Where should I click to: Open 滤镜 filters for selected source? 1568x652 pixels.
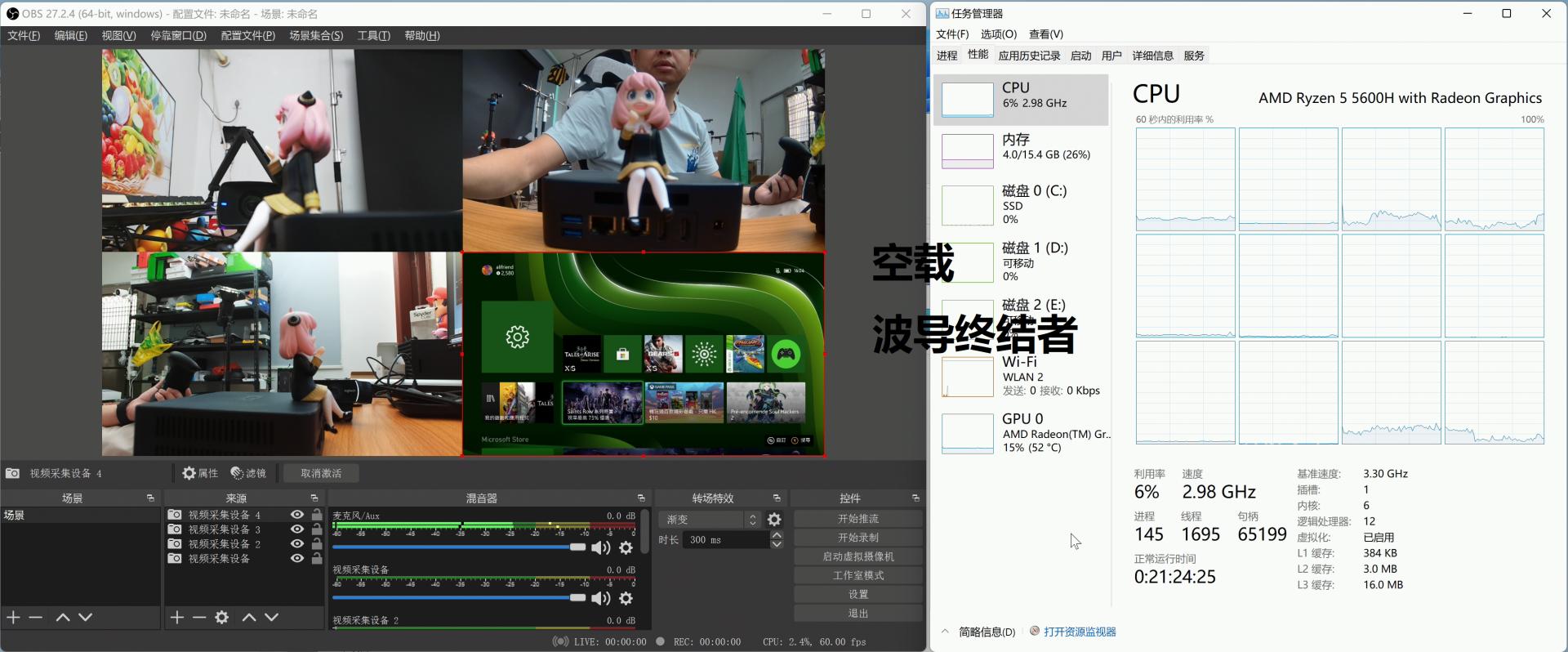pos(248,473)
